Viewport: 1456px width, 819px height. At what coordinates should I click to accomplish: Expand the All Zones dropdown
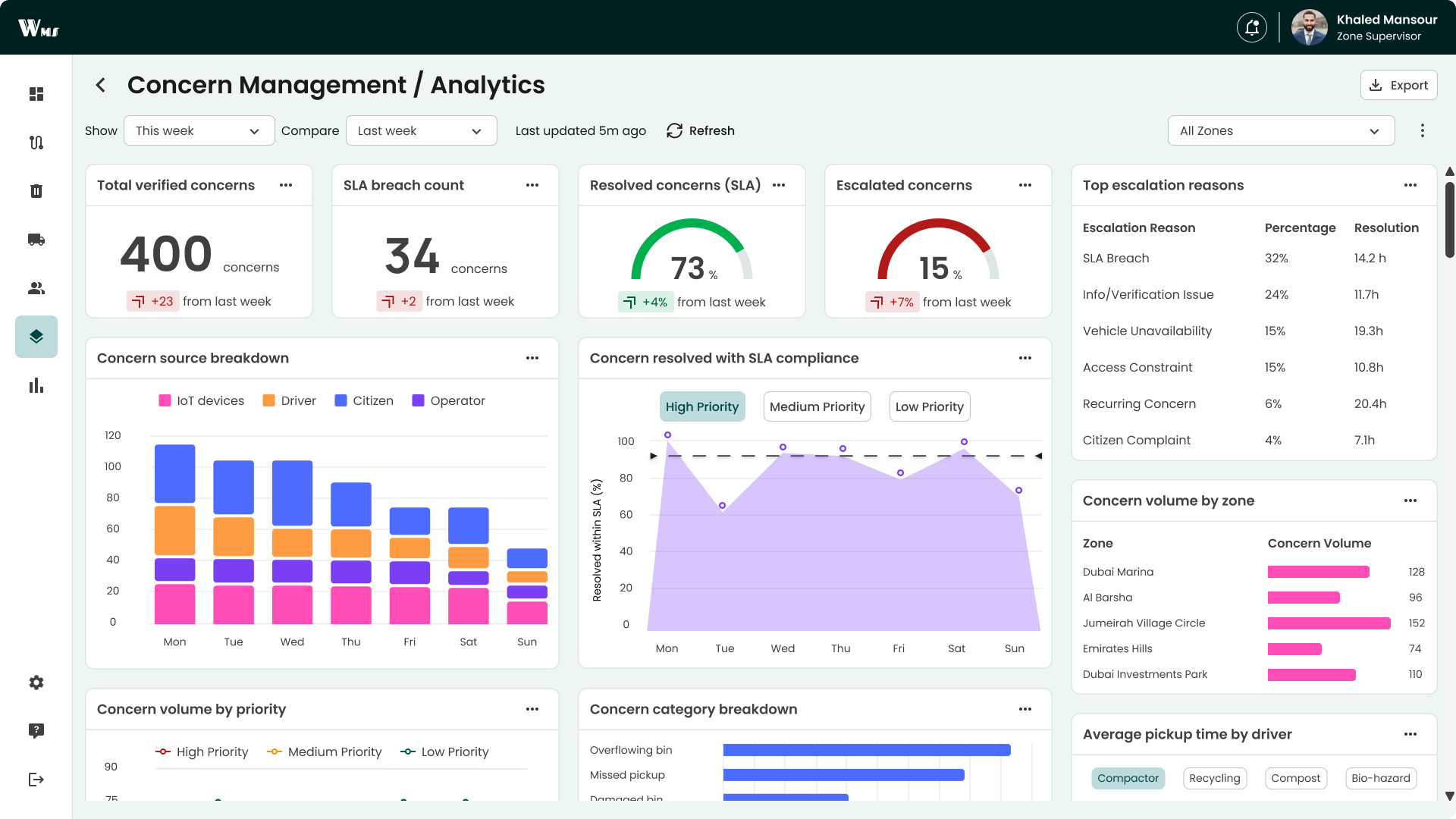(x=1280, y=130)
